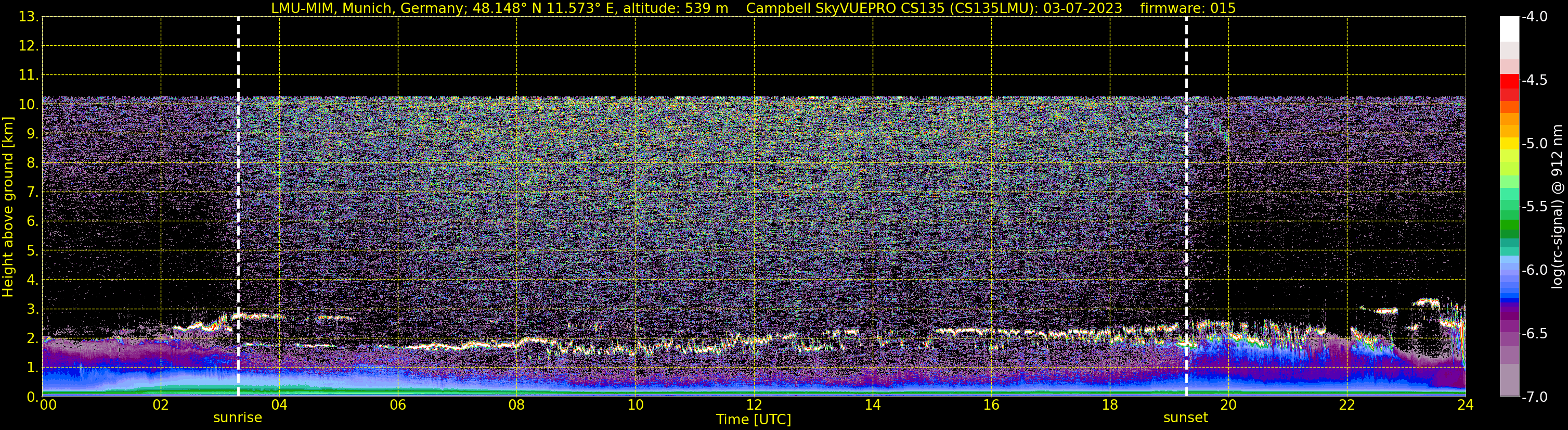Image resolution: width=1568 pixels, height=430 pixels.
Task: Click the 'Time [UTC]' axis title
Action: [754, 420]
